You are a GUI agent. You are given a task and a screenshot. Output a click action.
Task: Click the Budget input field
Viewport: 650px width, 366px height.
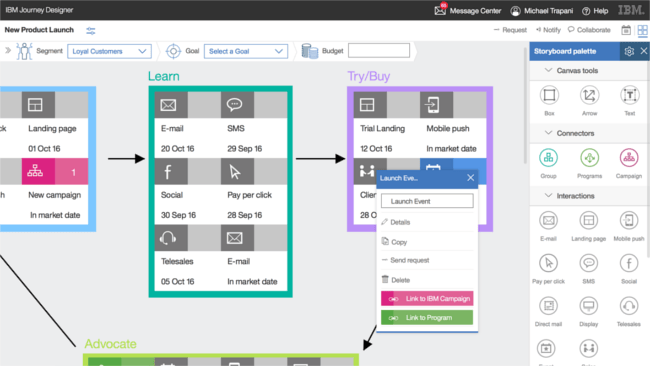click(379, 51)
